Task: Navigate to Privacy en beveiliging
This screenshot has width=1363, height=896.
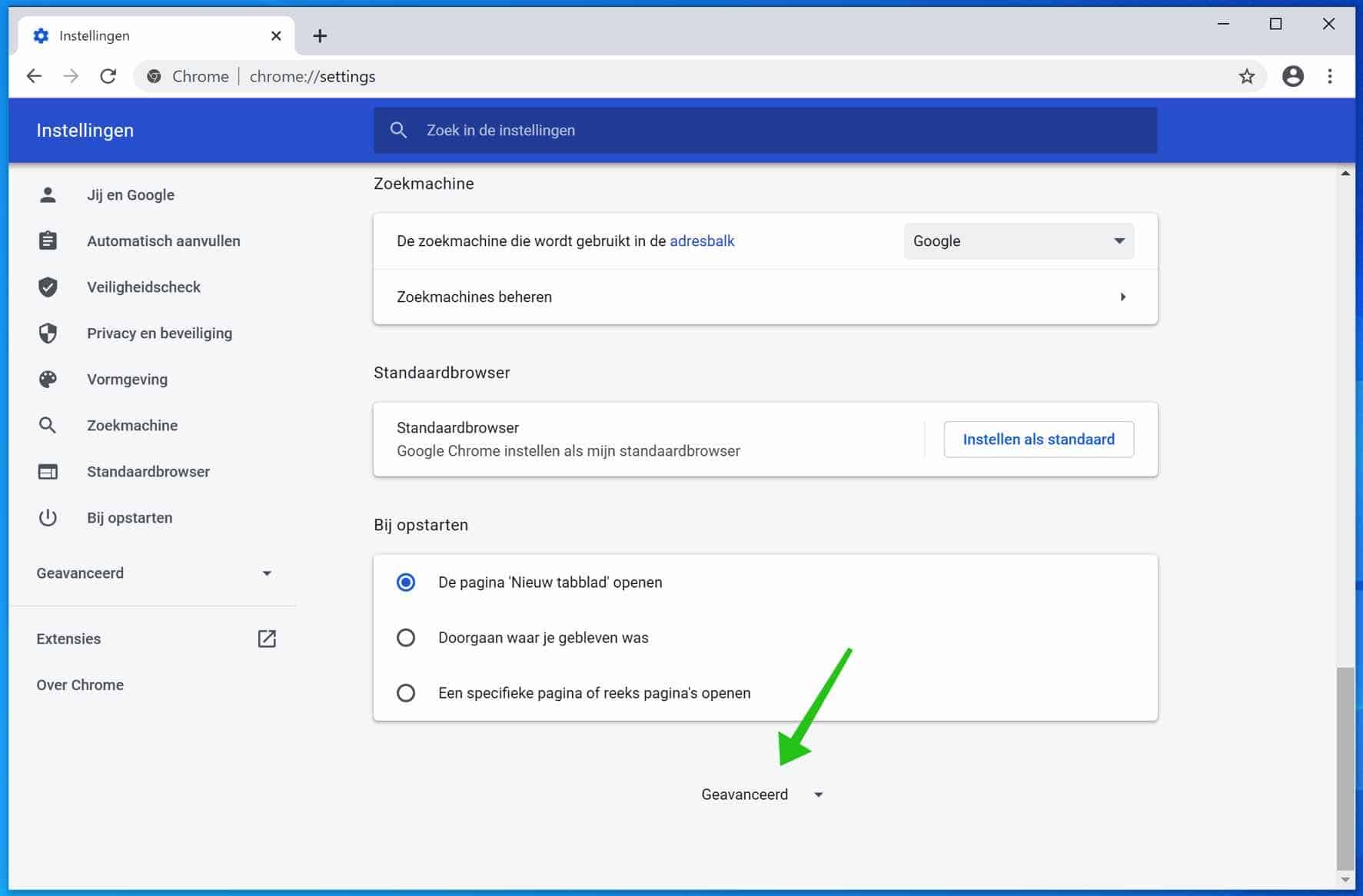Action: click(x=160, y=334)
